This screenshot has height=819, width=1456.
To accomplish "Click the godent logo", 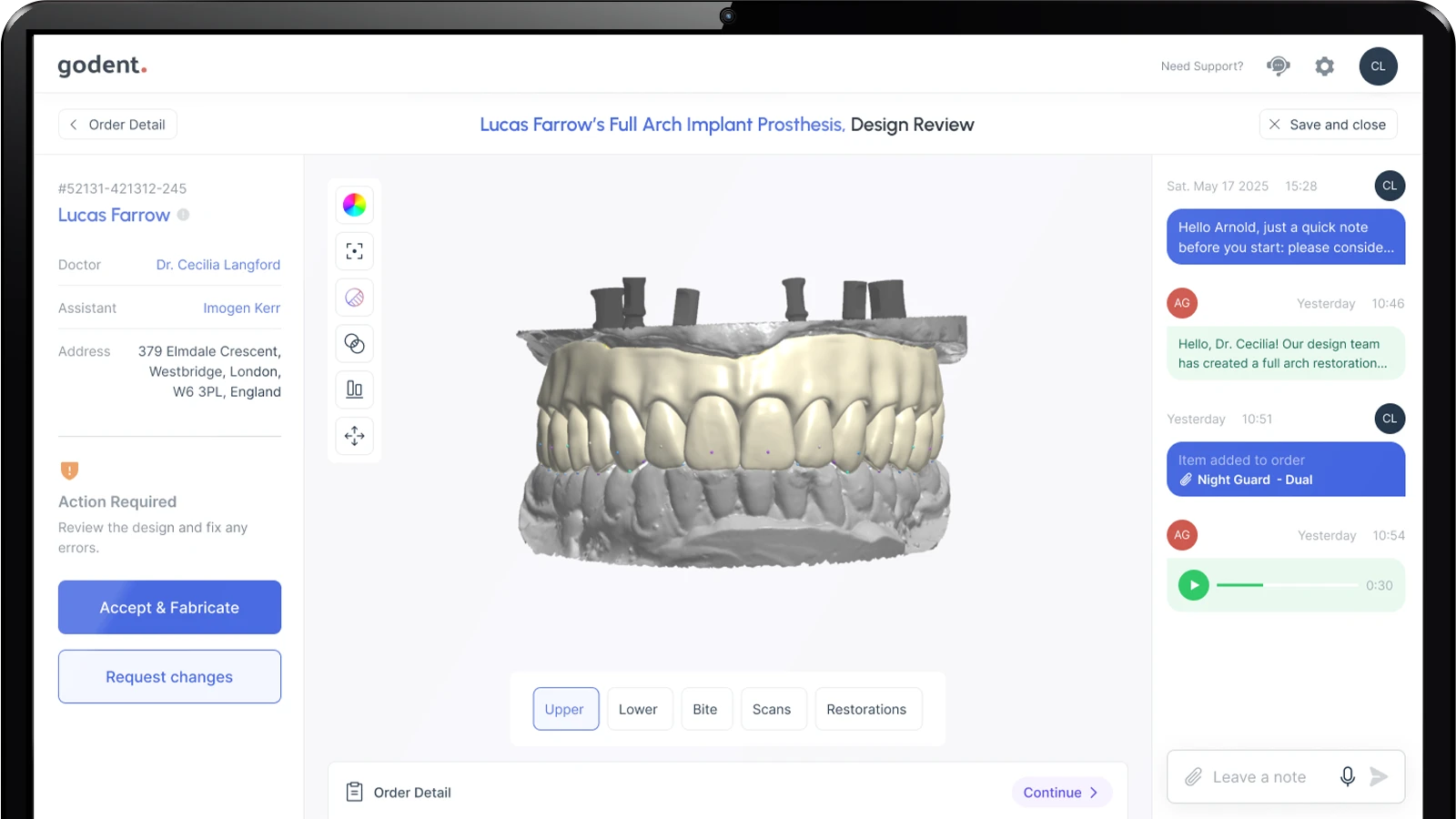I will (102, 66).
